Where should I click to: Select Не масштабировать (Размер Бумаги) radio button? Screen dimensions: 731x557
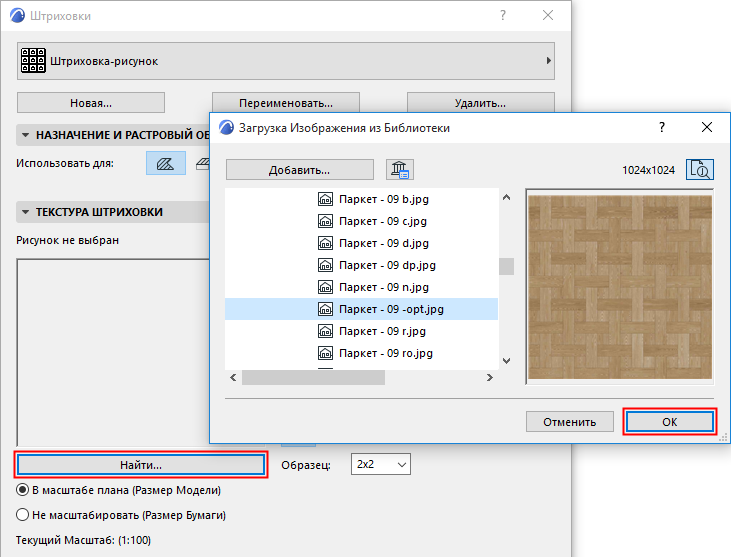pyautogui.click(x=22, y=515)
